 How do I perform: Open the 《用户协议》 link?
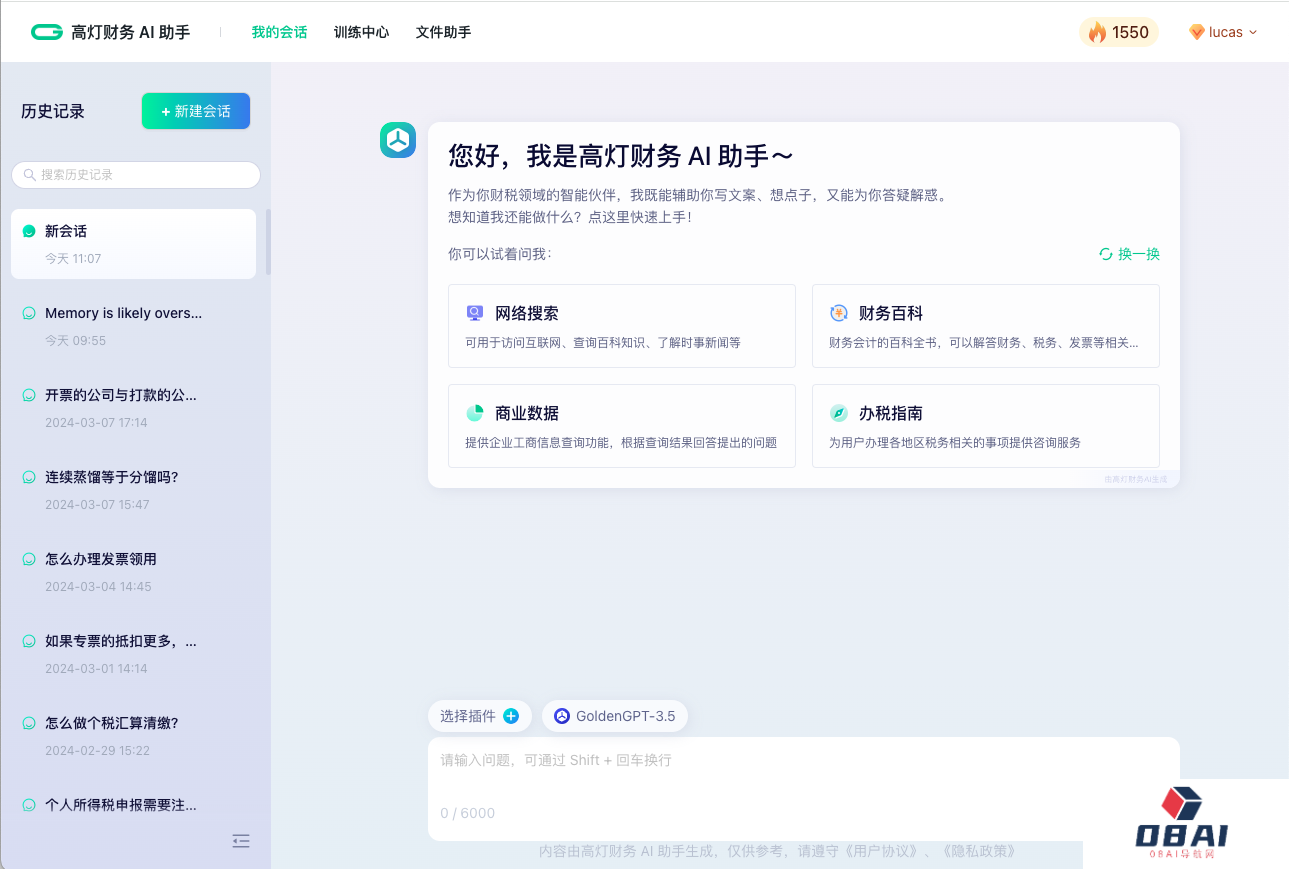point(881,852)
